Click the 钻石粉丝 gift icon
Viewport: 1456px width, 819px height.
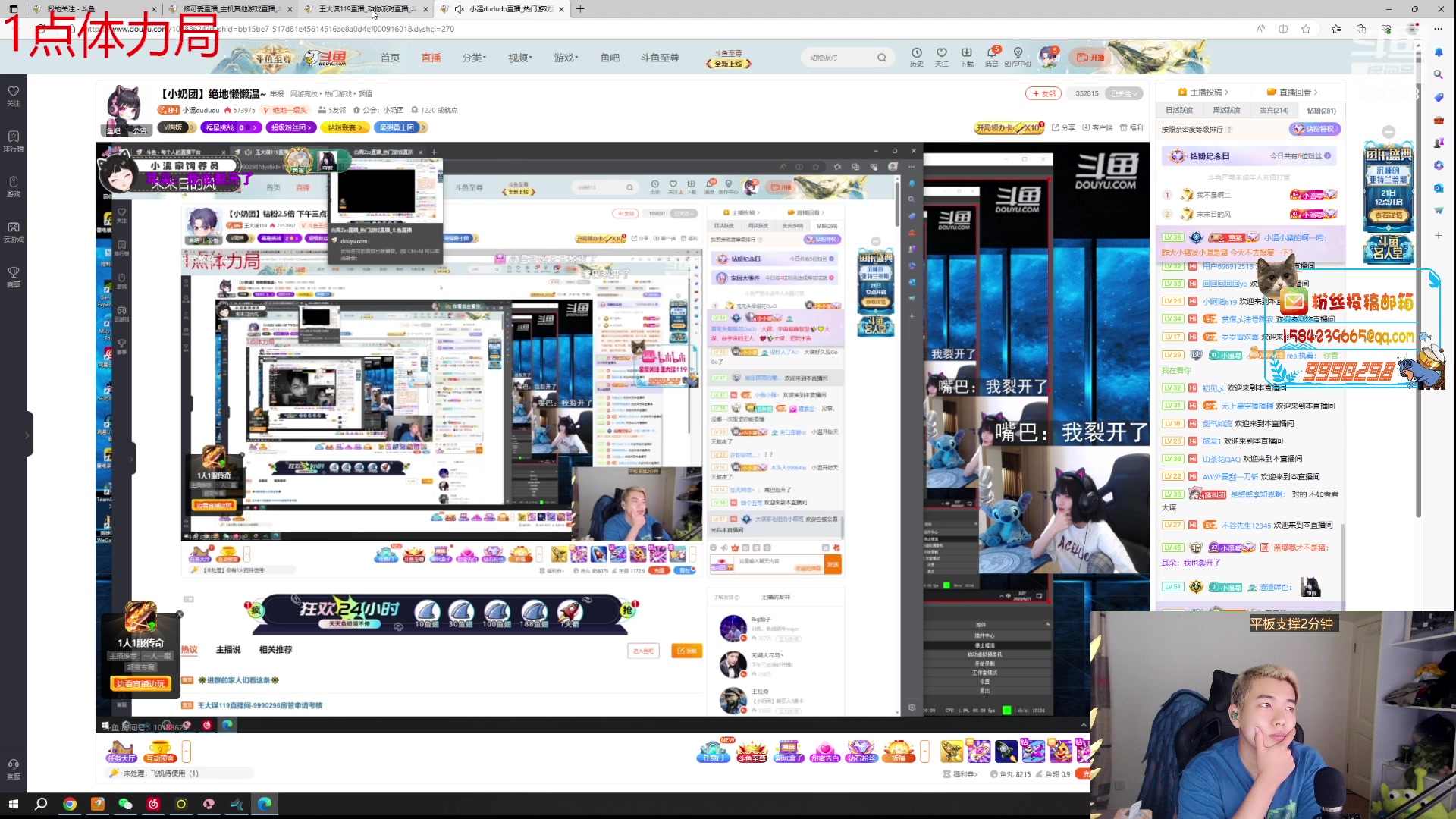(861, 752)
